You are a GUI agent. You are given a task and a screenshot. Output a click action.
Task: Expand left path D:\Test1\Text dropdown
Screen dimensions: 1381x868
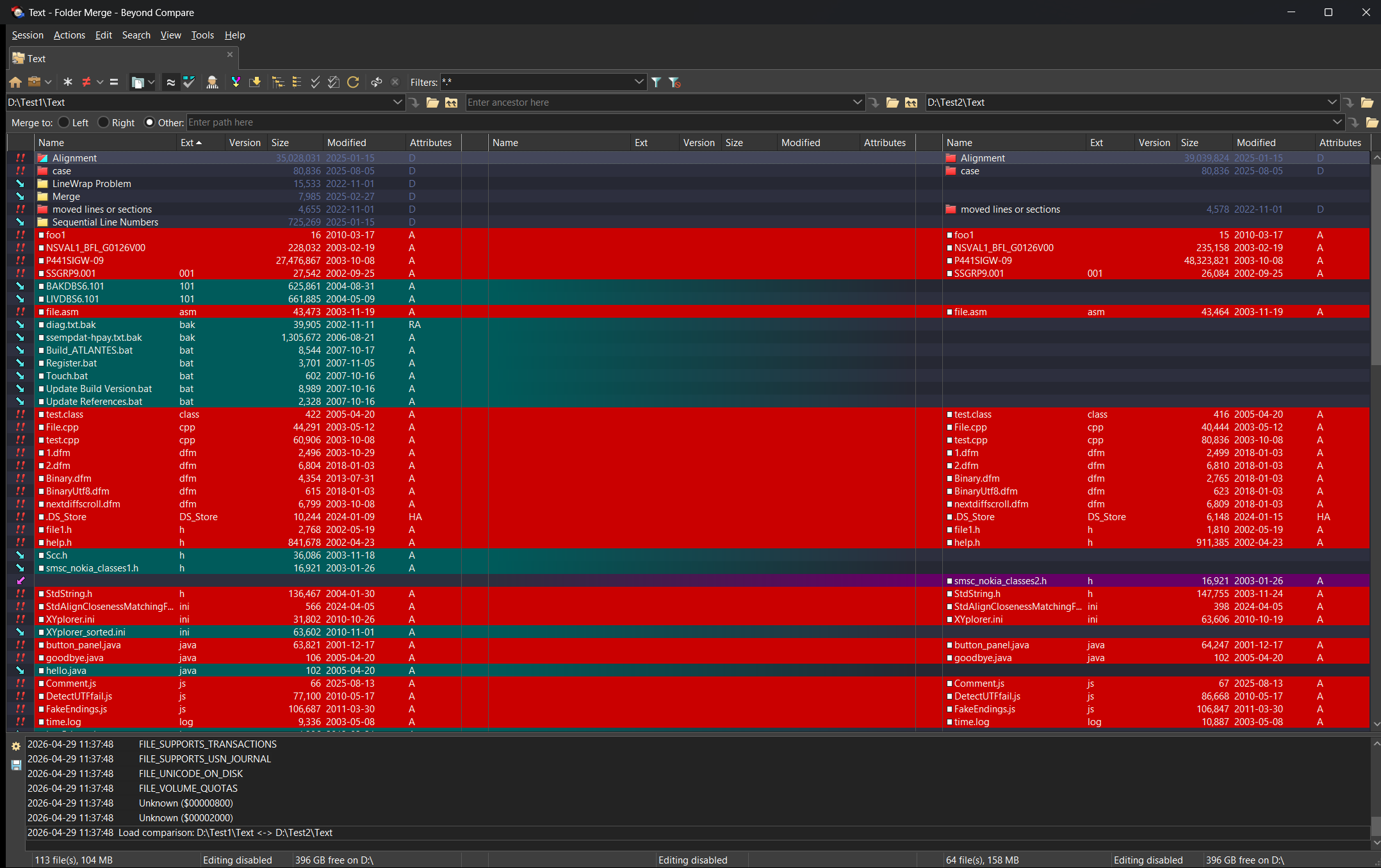click(397, 102)
